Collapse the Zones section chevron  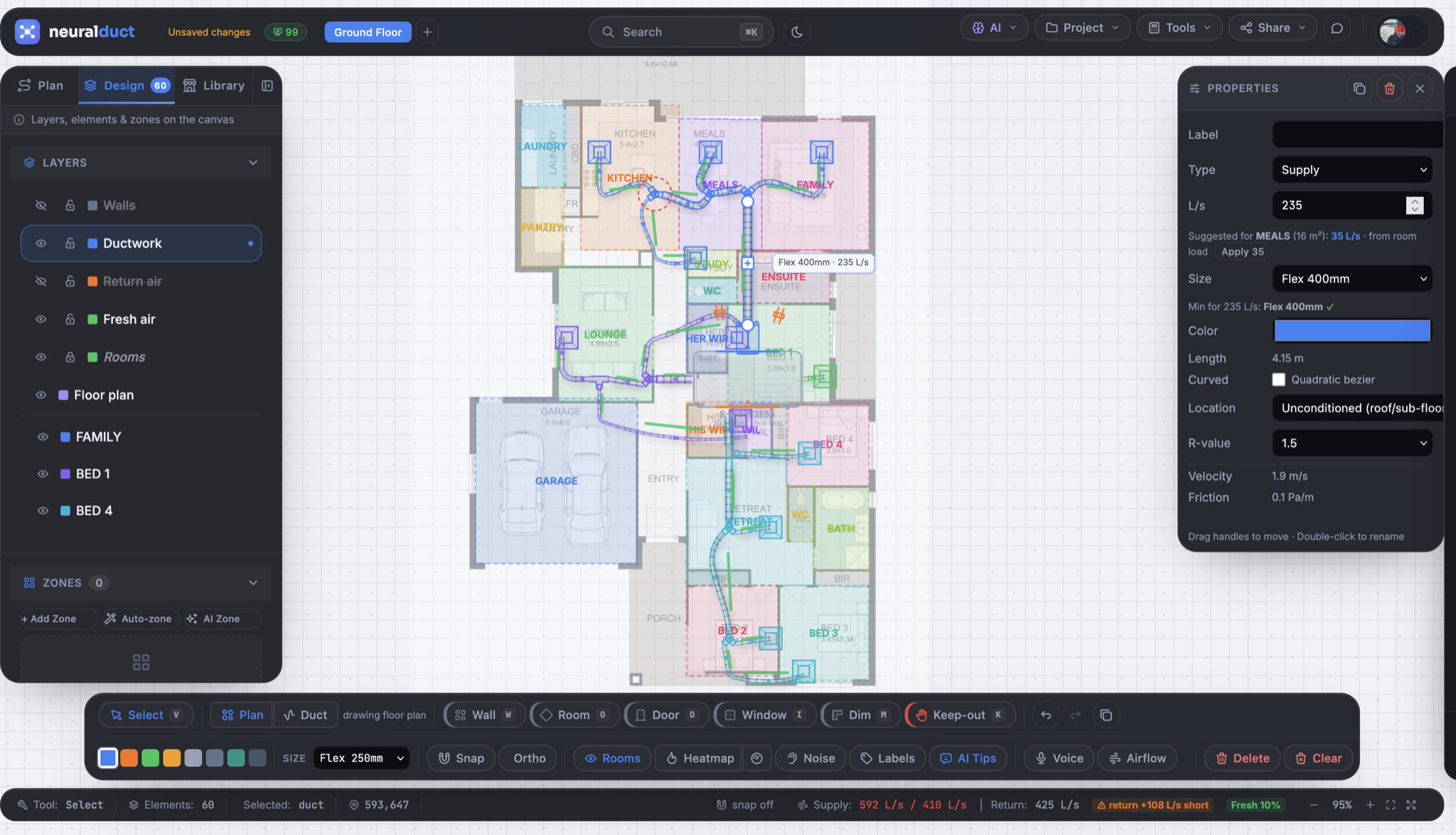tap(253, 583)
